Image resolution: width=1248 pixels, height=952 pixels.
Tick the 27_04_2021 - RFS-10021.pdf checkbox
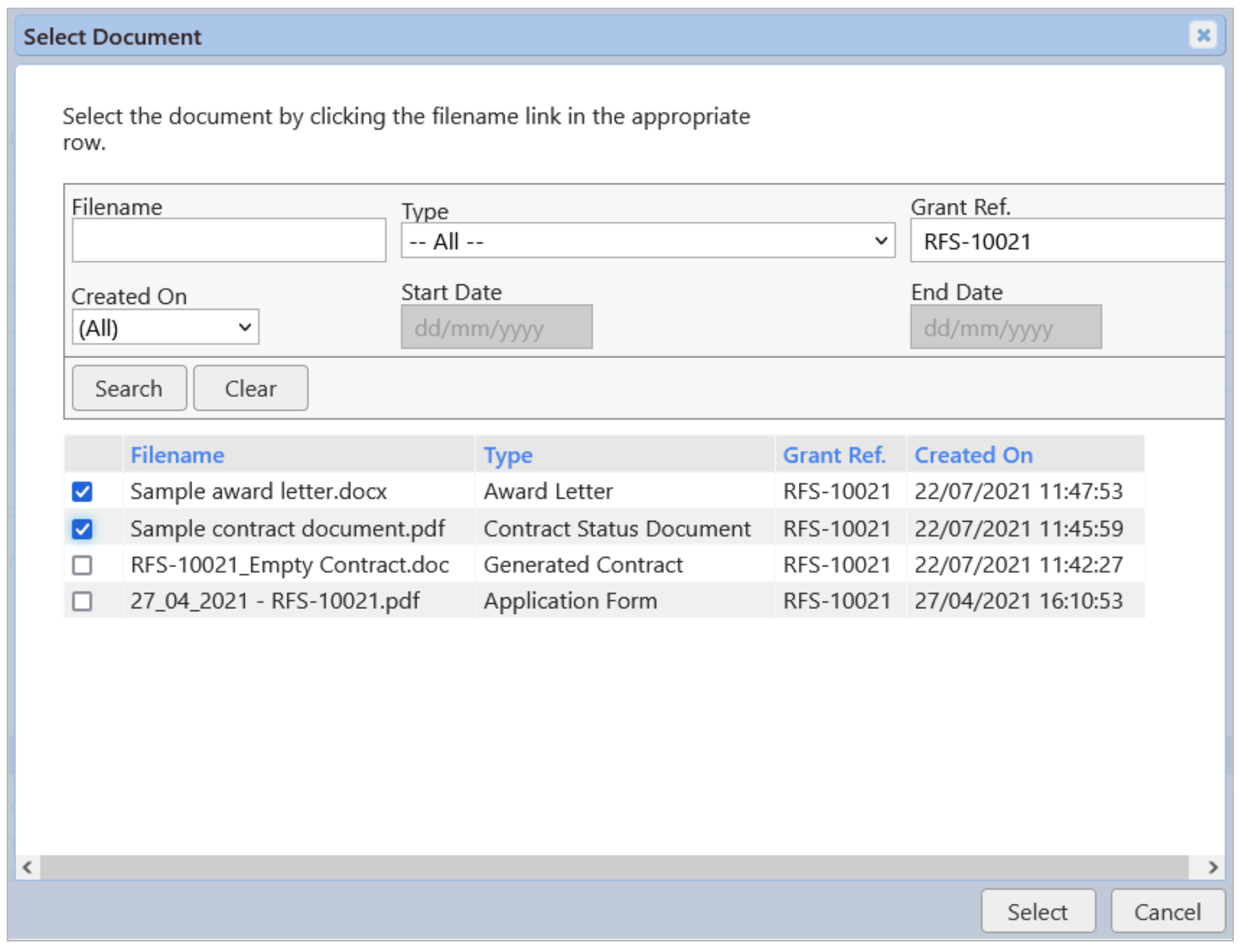(82, 602)
